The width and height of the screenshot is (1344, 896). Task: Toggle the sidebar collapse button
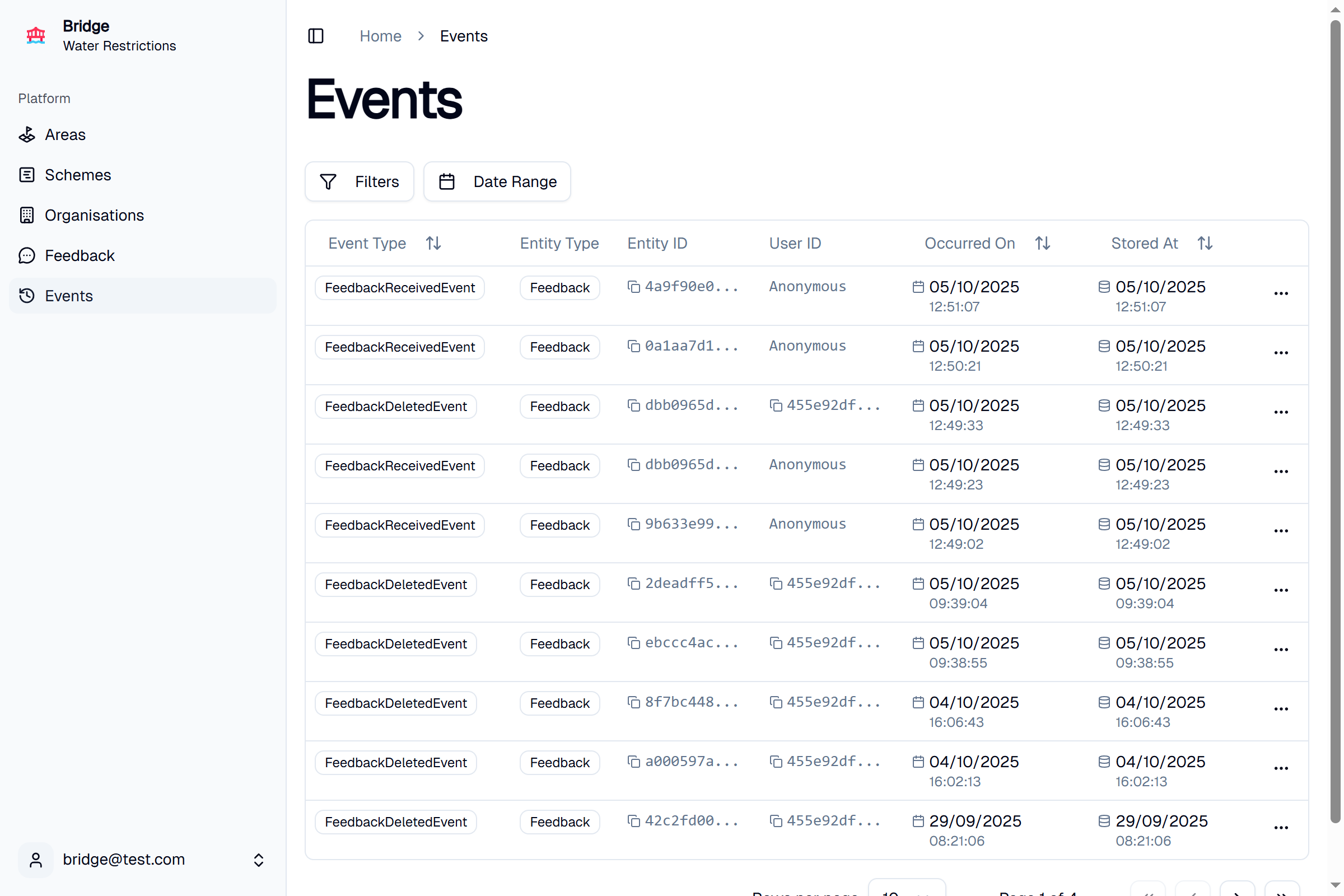316,35
